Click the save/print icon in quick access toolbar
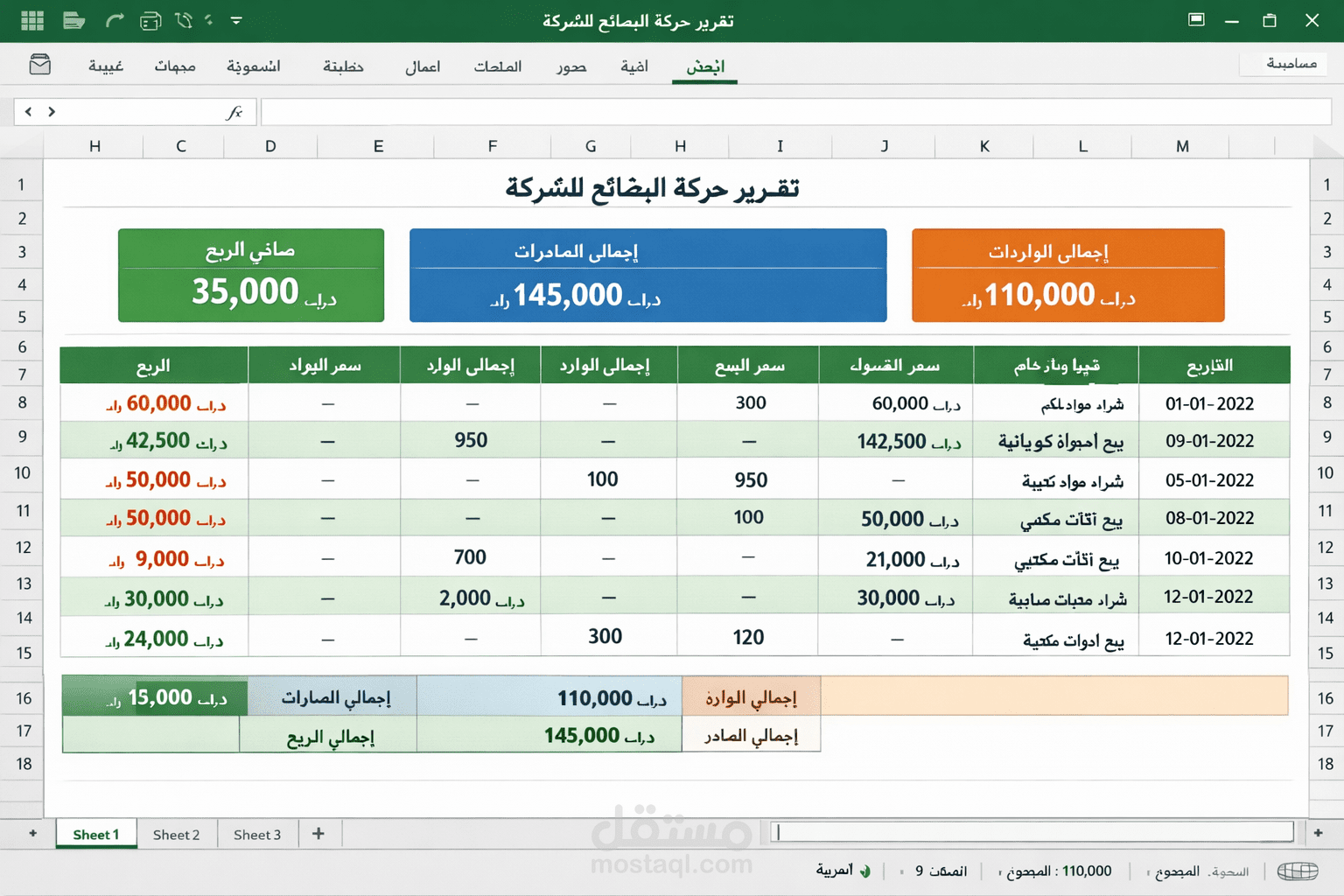The width and height of the screenshot is (1344, 896). coord(150,20)
